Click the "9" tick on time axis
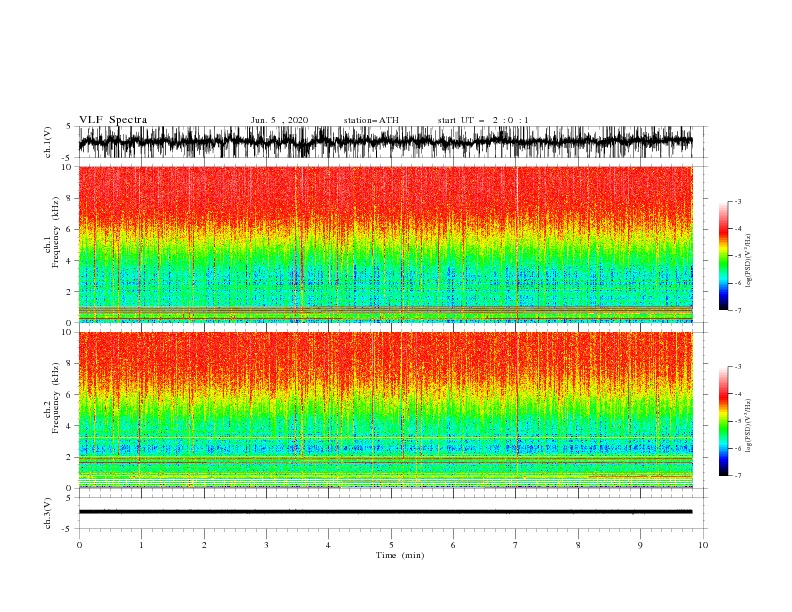The image size is (792, 612). tap(640, 545)
